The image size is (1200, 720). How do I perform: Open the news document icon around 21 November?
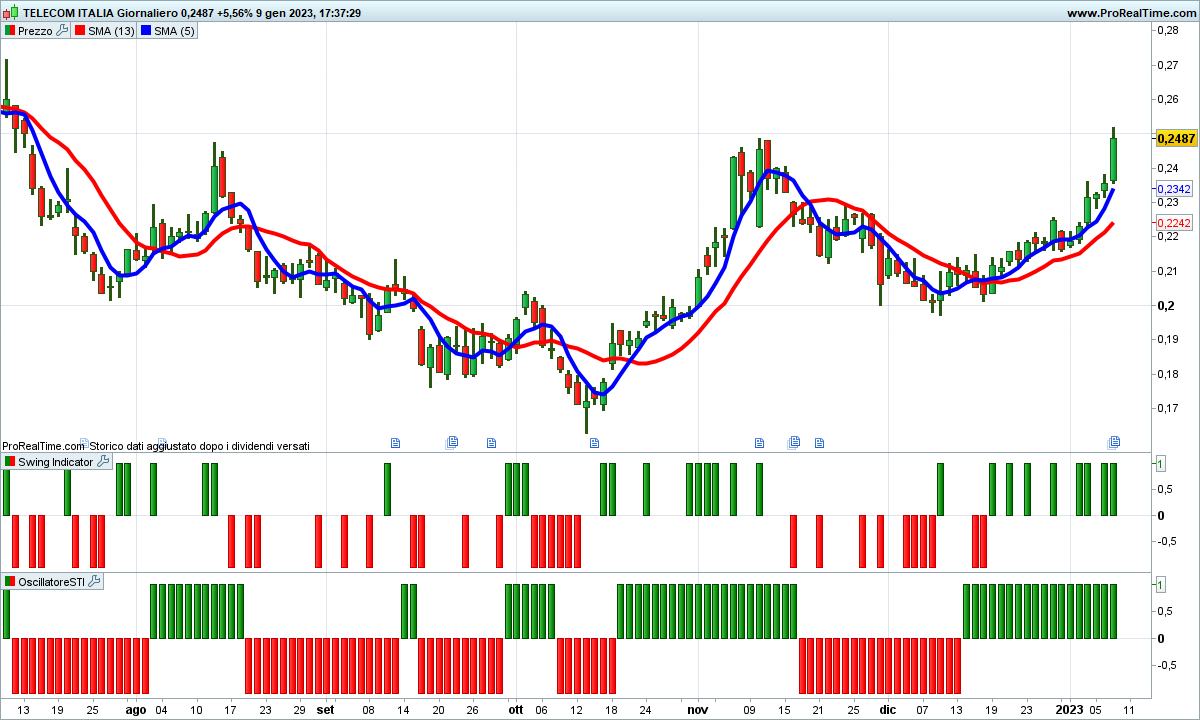(x=819, y=441)
